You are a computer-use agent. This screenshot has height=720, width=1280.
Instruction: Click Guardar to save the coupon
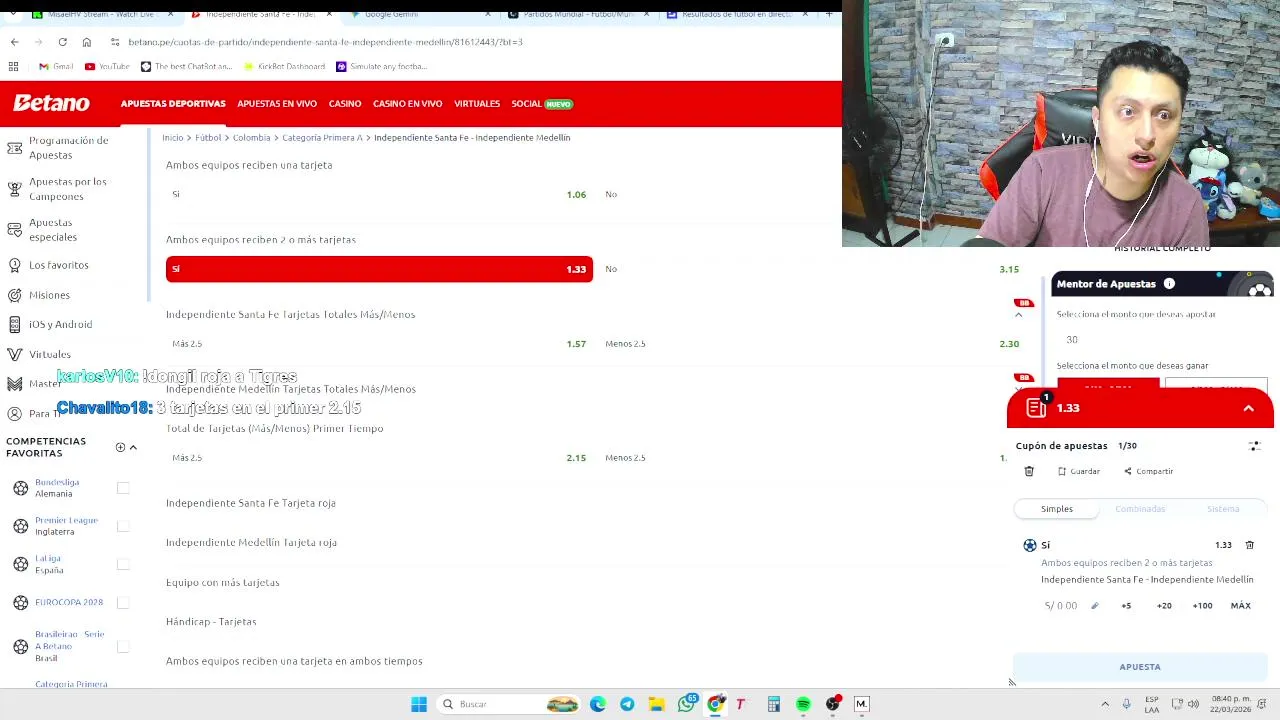pos(1079,471)
